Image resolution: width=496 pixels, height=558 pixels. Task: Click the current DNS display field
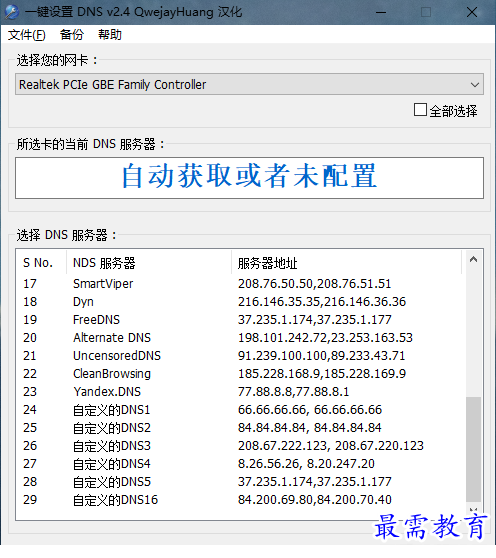click(x=249, y=178)
